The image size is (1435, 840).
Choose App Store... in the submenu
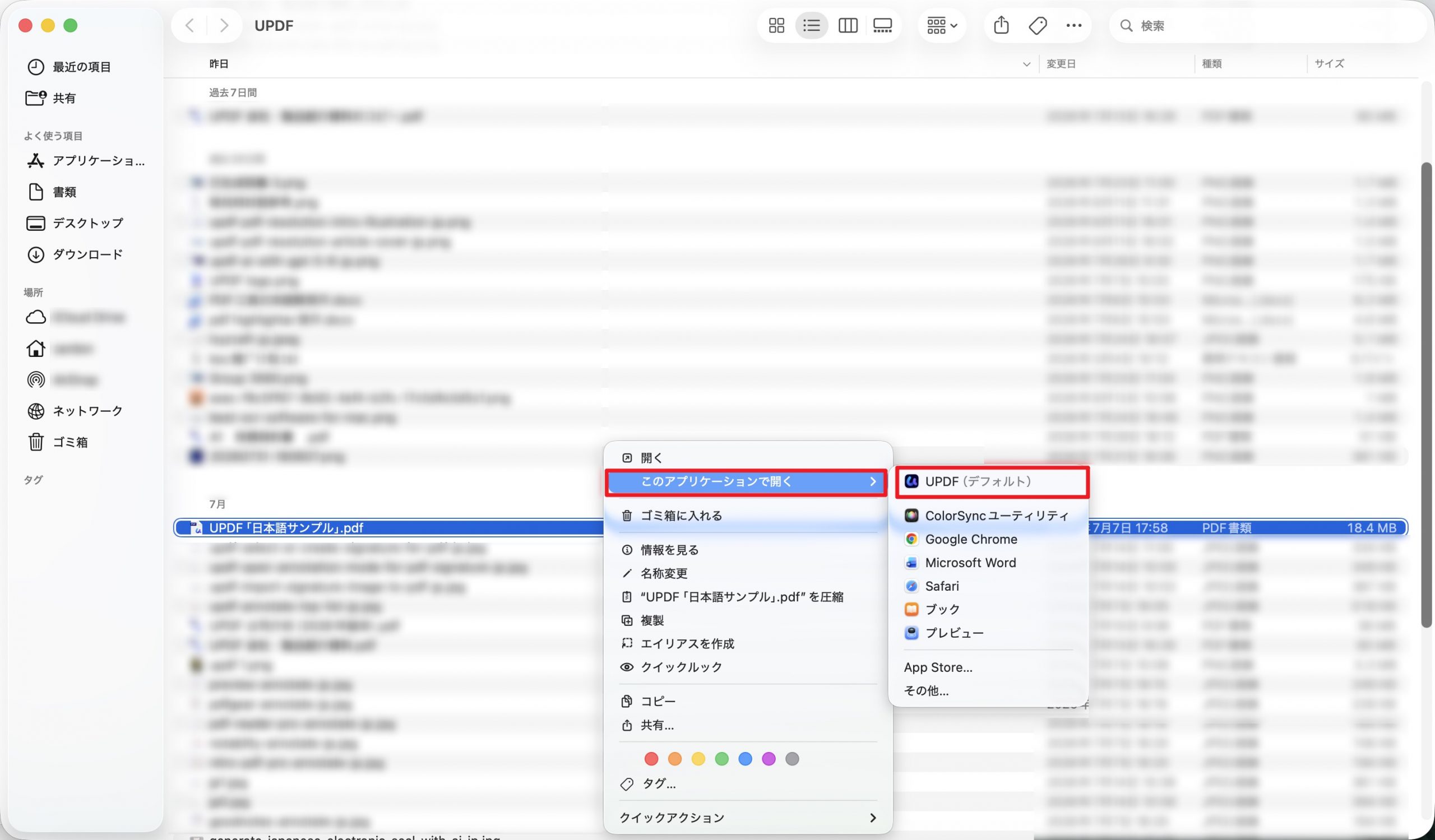pos(989,667)
